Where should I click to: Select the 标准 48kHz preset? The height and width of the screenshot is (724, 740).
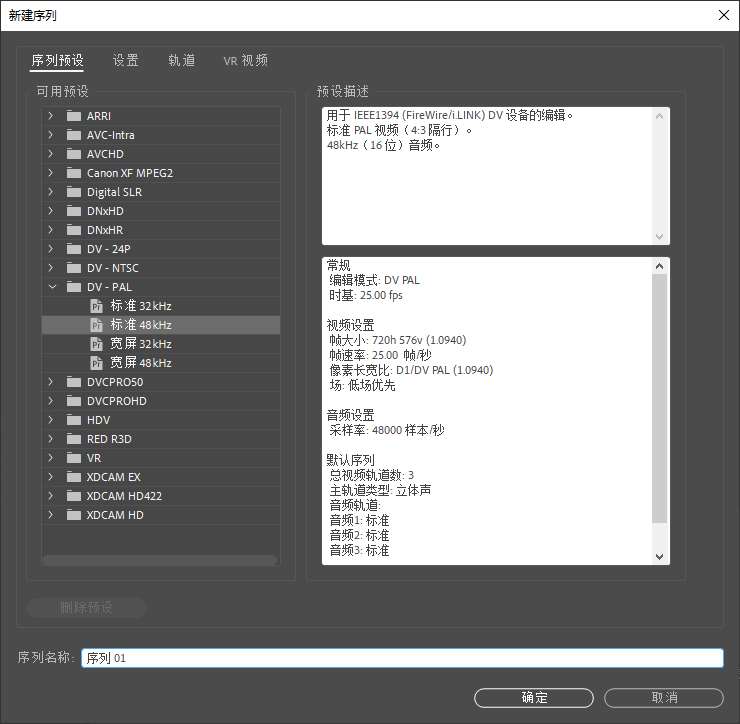click(161, 325)
